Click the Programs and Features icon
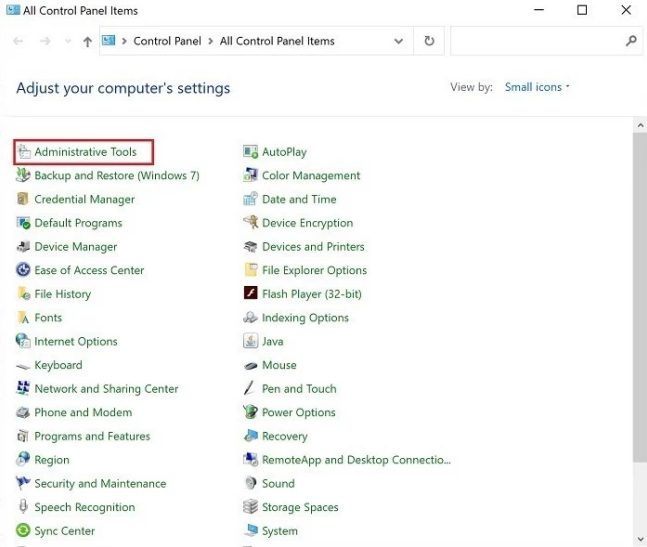Viewport: 647px width, 547px height. [23, 436]
